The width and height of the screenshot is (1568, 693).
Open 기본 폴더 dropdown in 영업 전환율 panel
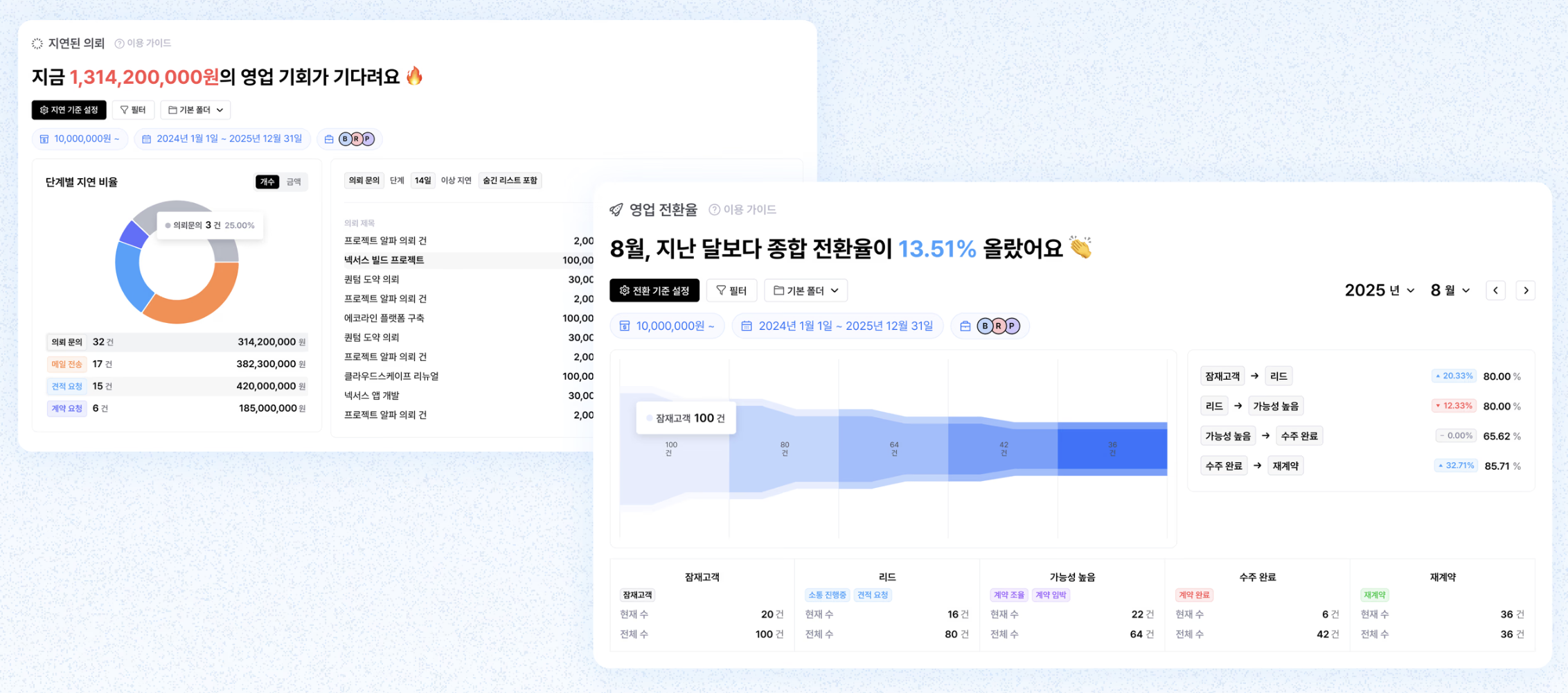(x=805, y=290)
